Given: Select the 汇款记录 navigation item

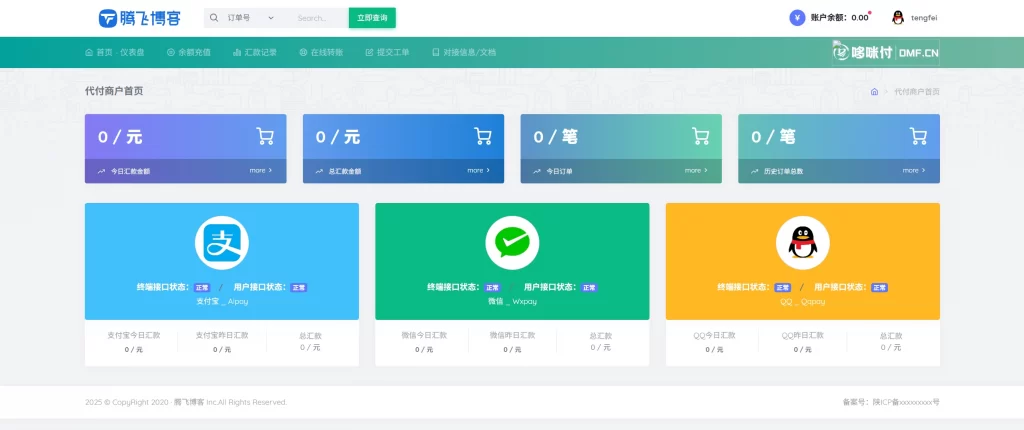Looking at the screenshot, I should click(254, 52).
